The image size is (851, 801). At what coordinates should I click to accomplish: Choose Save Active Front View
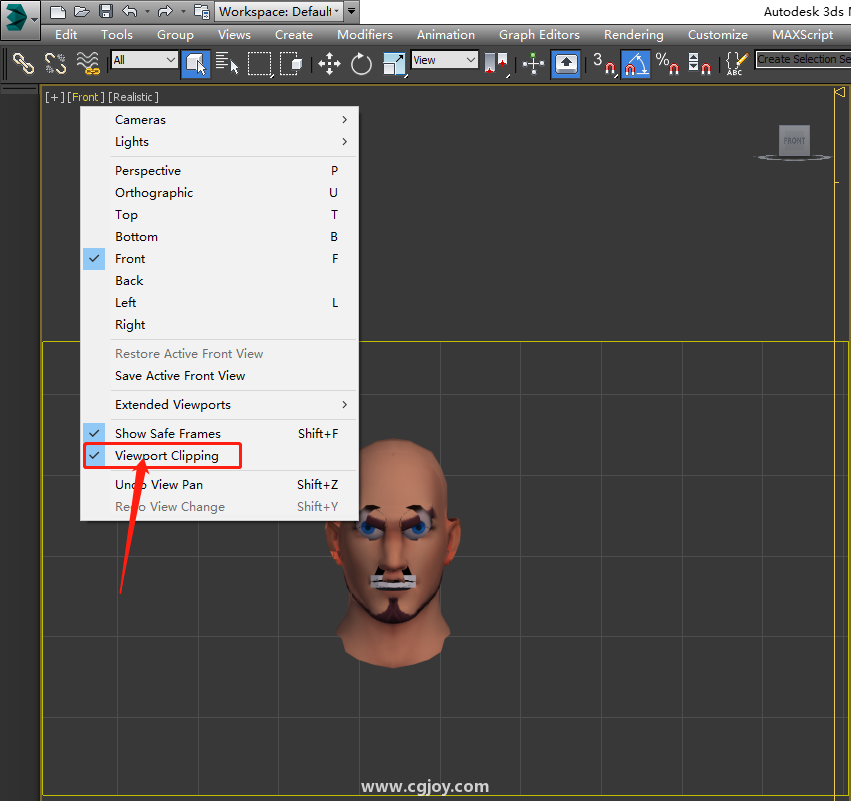(219, 376)
